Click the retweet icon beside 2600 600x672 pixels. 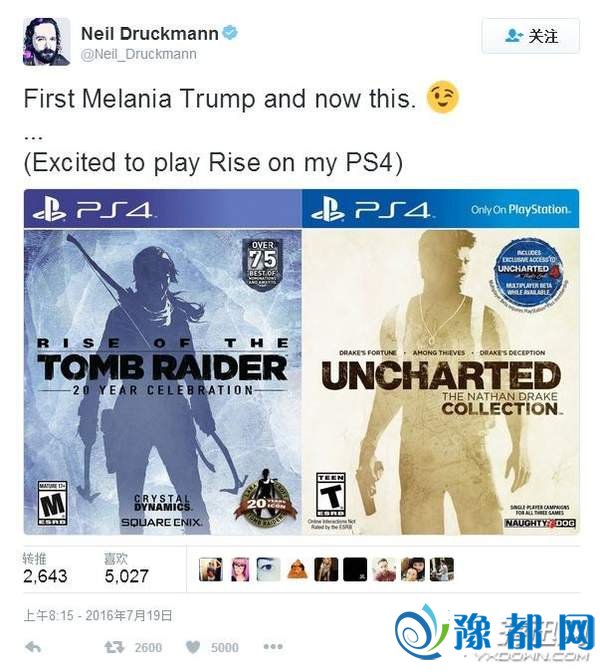pyautogui.click(x=114, y=647)
